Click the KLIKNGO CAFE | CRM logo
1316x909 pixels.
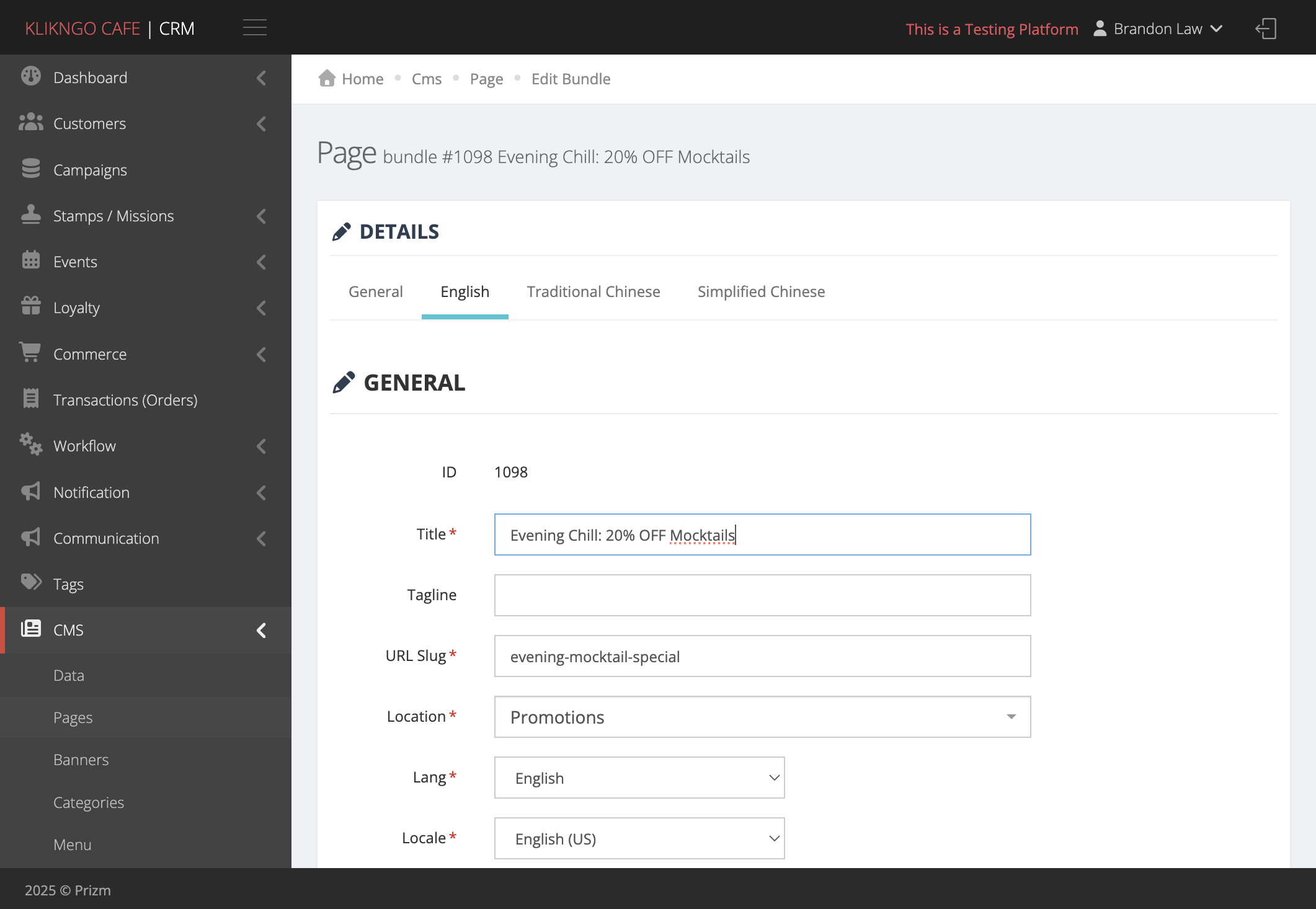(110, 29)
